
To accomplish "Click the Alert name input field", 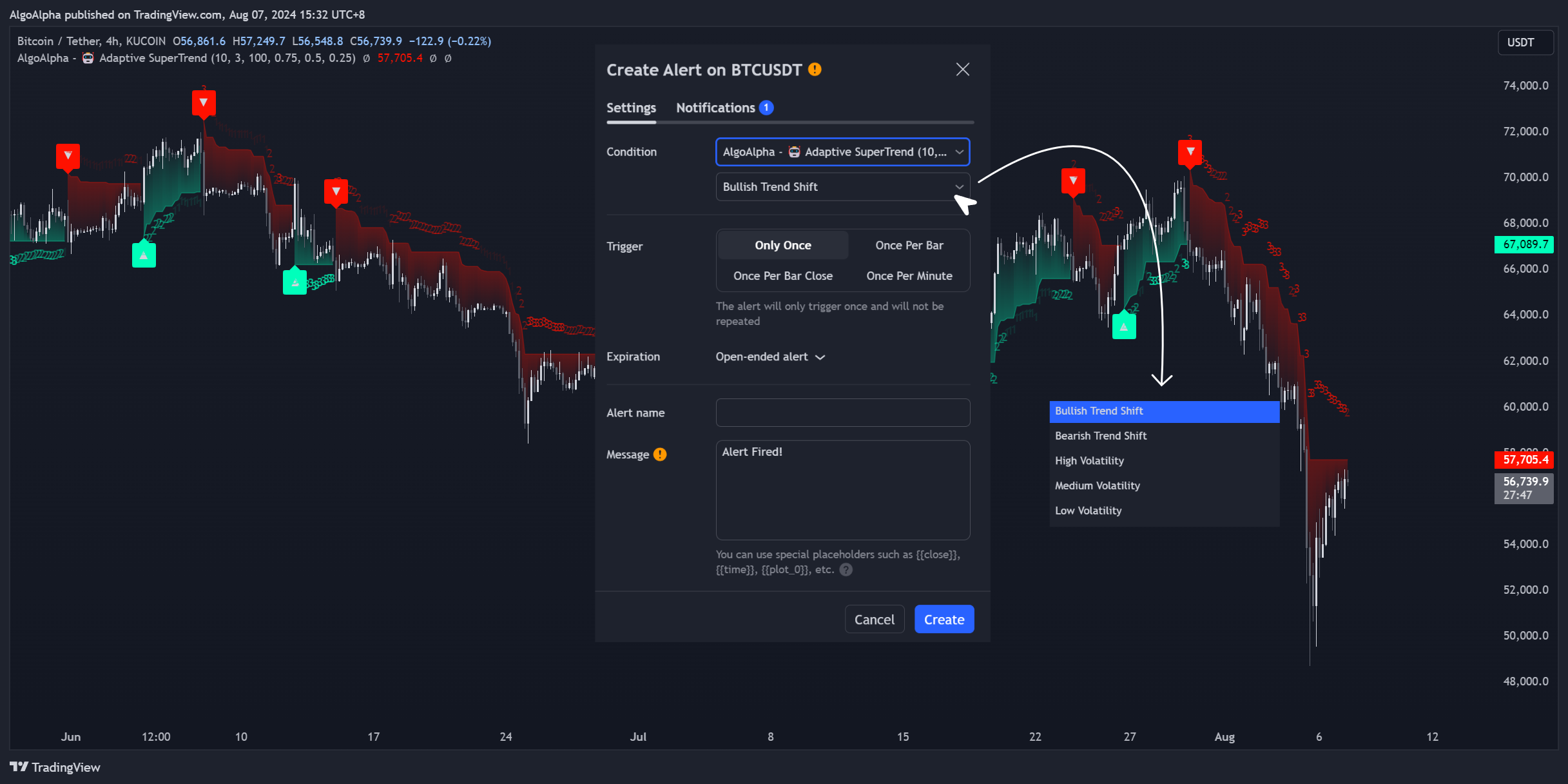I will 843,413.
